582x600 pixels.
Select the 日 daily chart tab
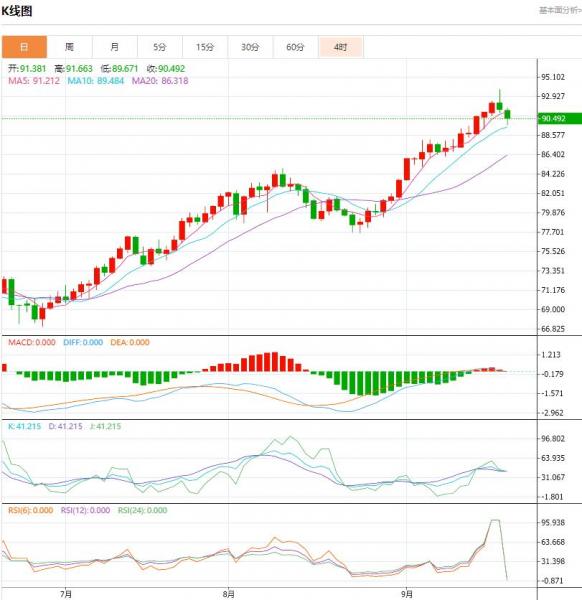(24, 47)
